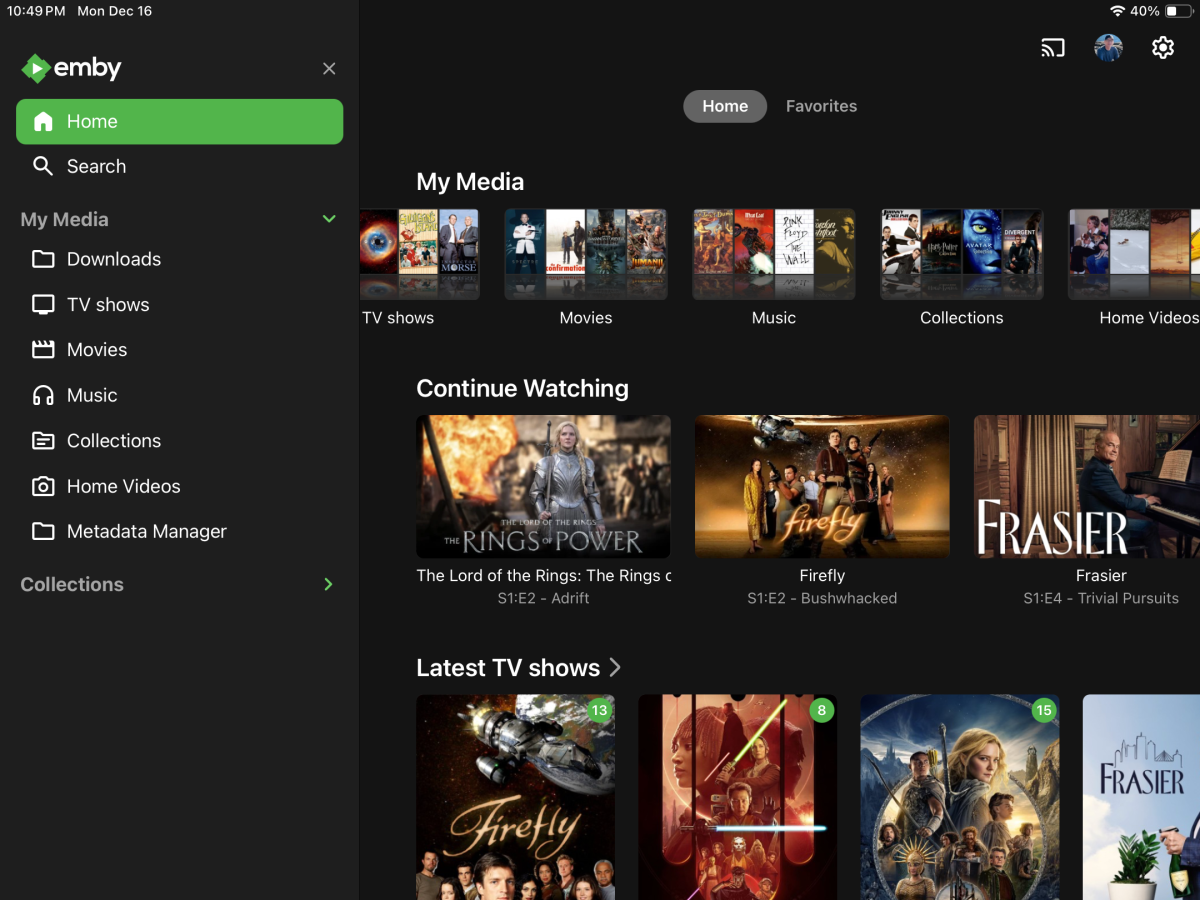The width and height of the screenshot is (1200, 900).
Task: Collapse the My Media sidebar section
Action: click(329, 219)
